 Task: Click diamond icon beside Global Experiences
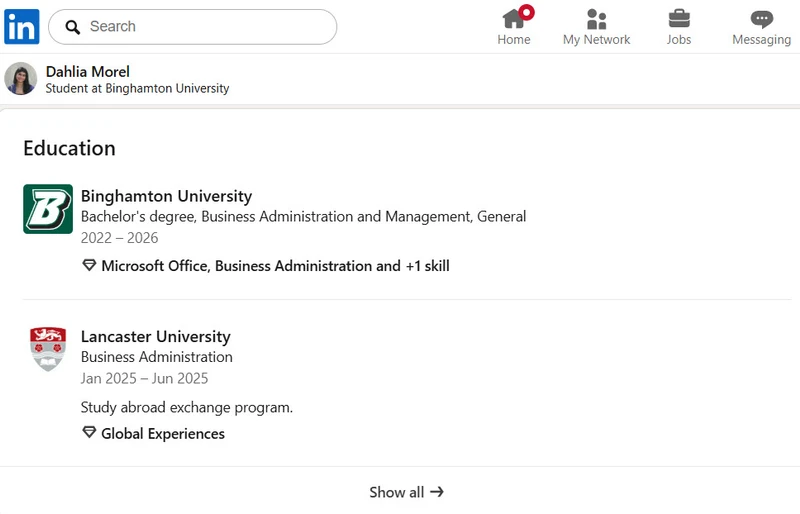pyautogui.click(x=89, y=433)
